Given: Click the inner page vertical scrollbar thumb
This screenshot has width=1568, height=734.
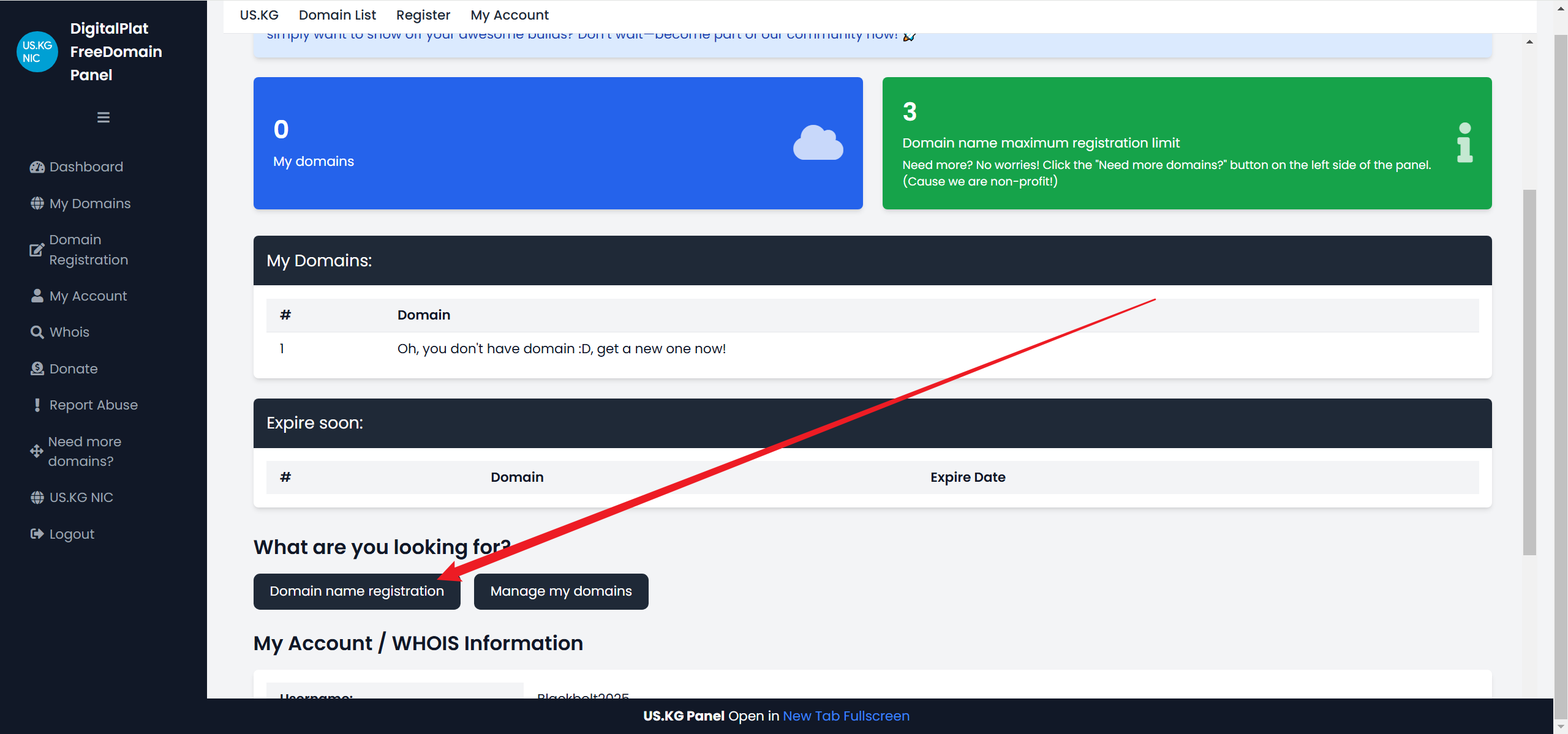Looking at the screenshot, I should 1529,372.
